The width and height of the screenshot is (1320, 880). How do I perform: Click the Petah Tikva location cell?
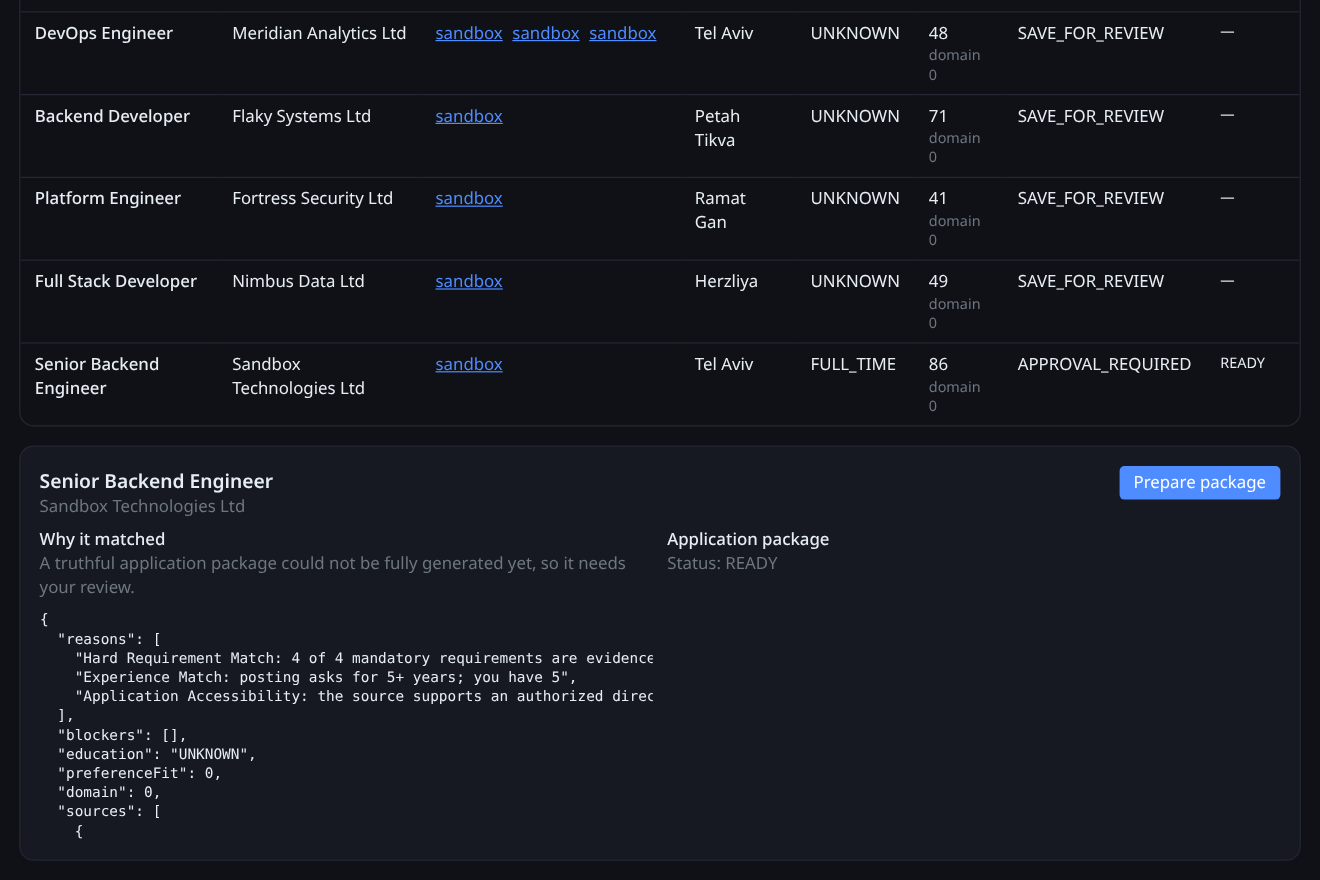pos(716,128)
